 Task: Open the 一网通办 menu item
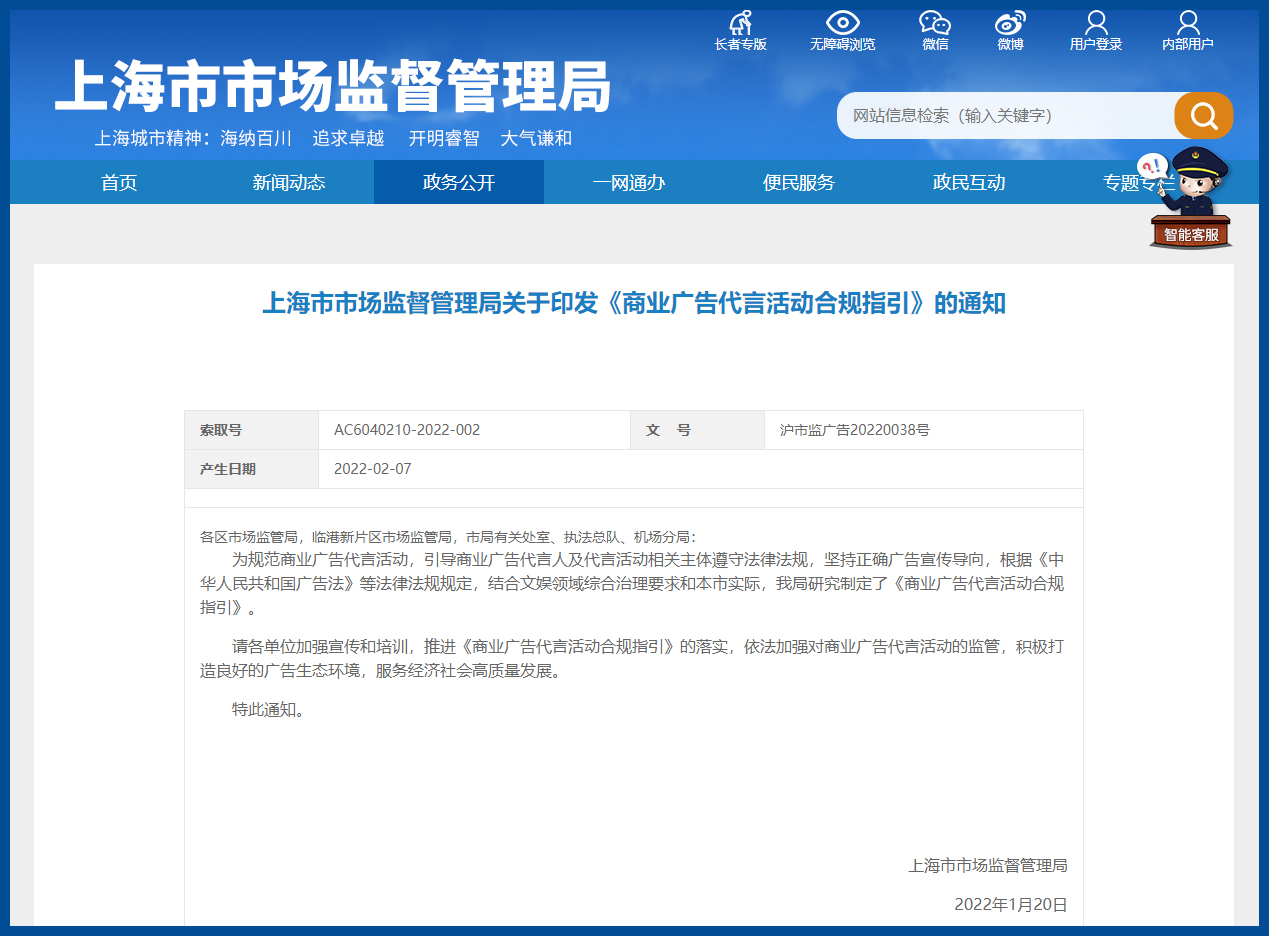coord(629,182)
